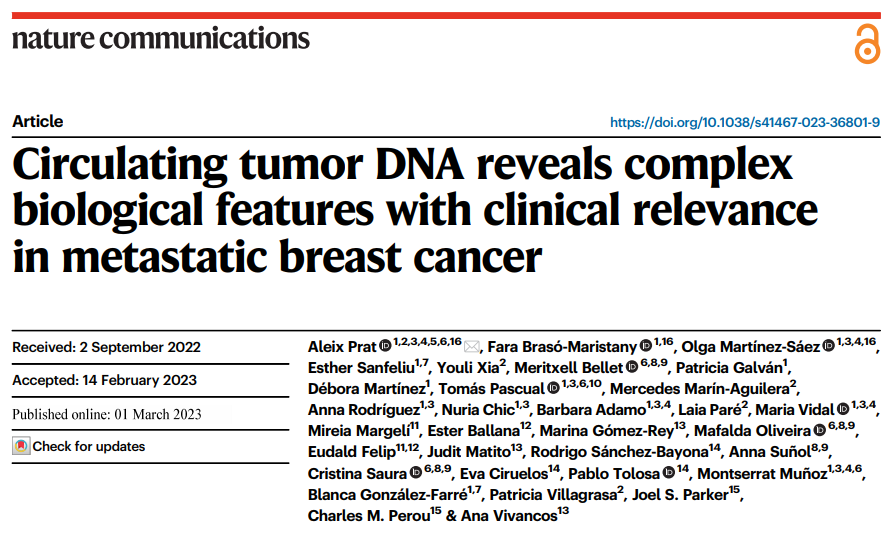Click author name Charles M. Perou
The image size is (882, 535).
tap(369, 515)
